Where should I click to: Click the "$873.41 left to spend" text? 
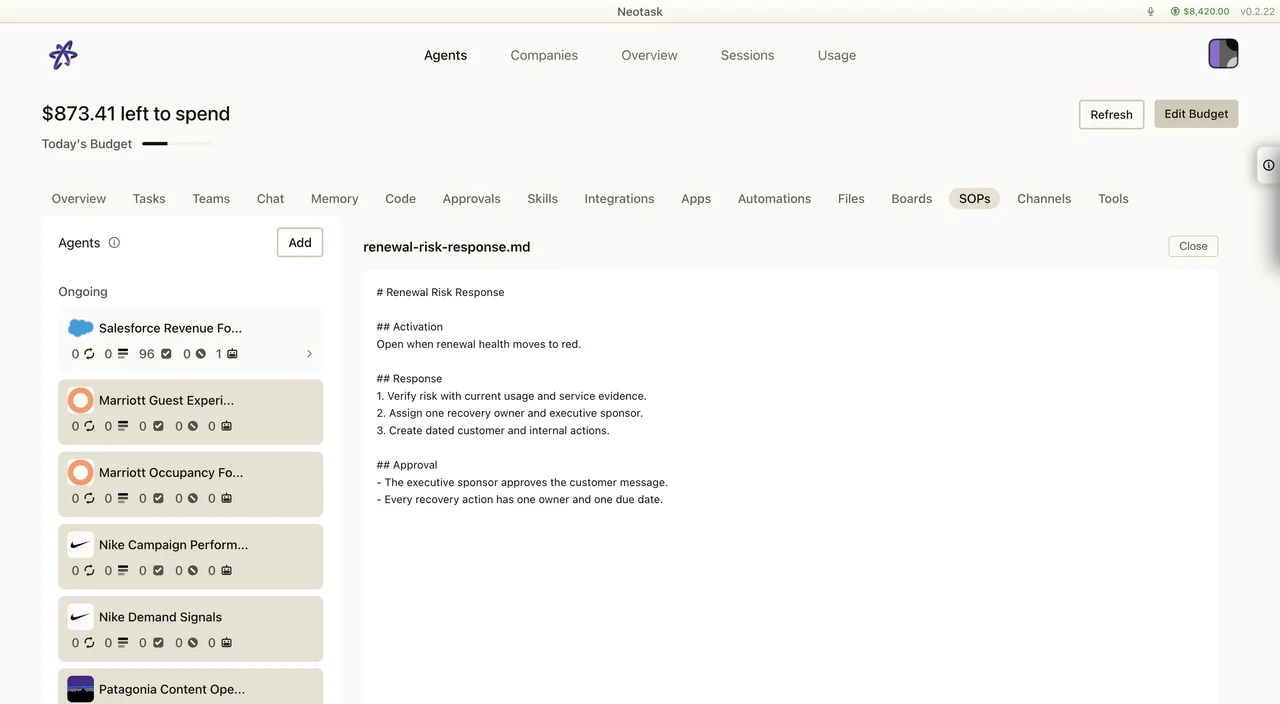[x=136, y=114]
